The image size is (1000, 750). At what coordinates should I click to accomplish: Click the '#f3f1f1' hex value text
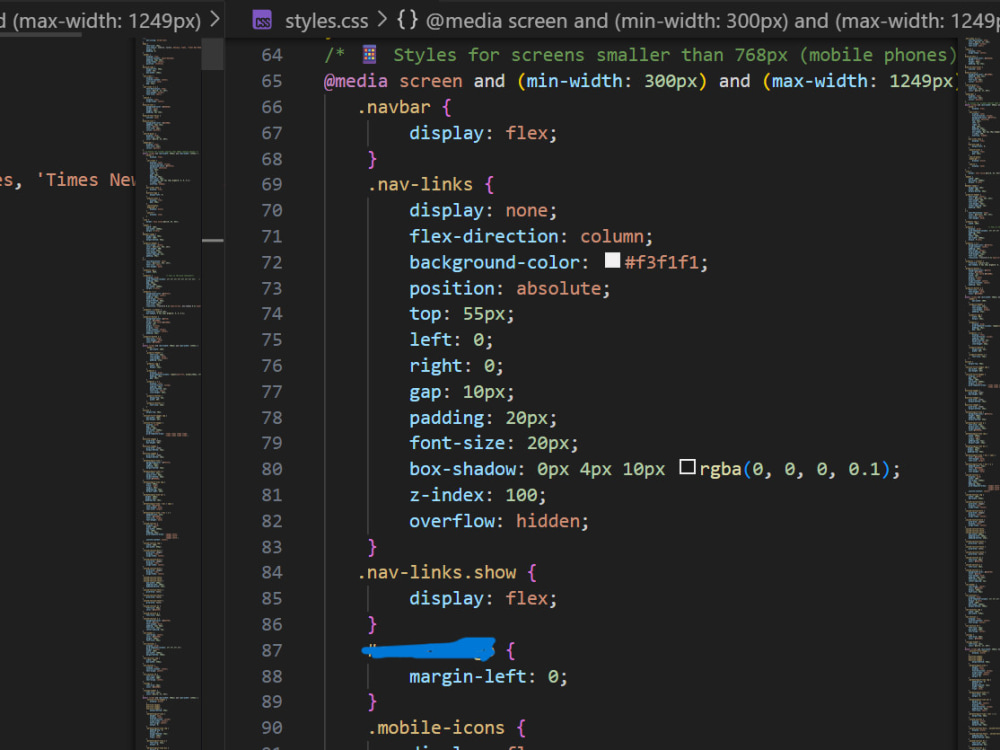tap(661, 262)
